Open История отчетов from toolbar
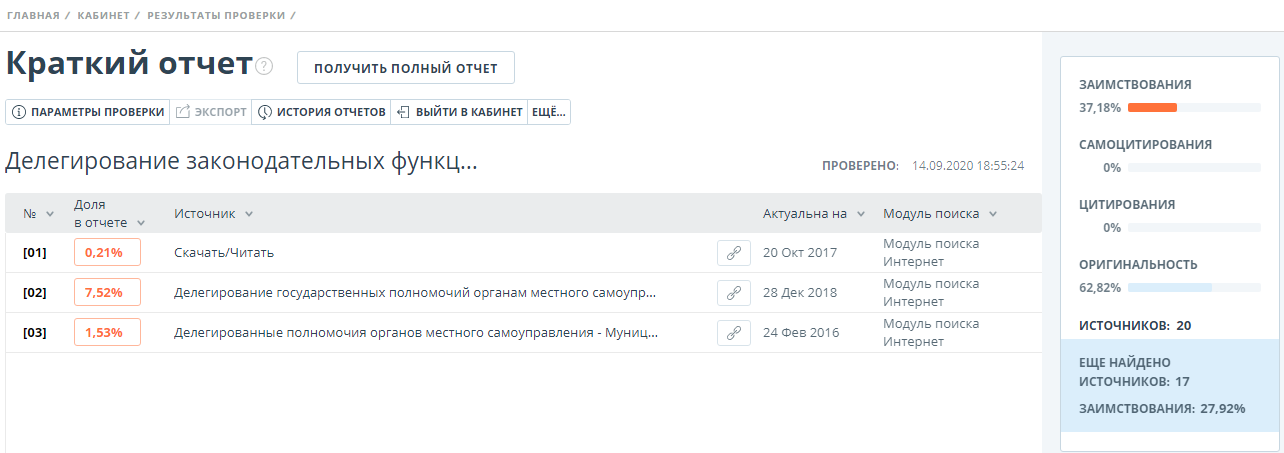Image resolution: width=1284 pixels, height=453 pixels. click(x=321, y=112)
